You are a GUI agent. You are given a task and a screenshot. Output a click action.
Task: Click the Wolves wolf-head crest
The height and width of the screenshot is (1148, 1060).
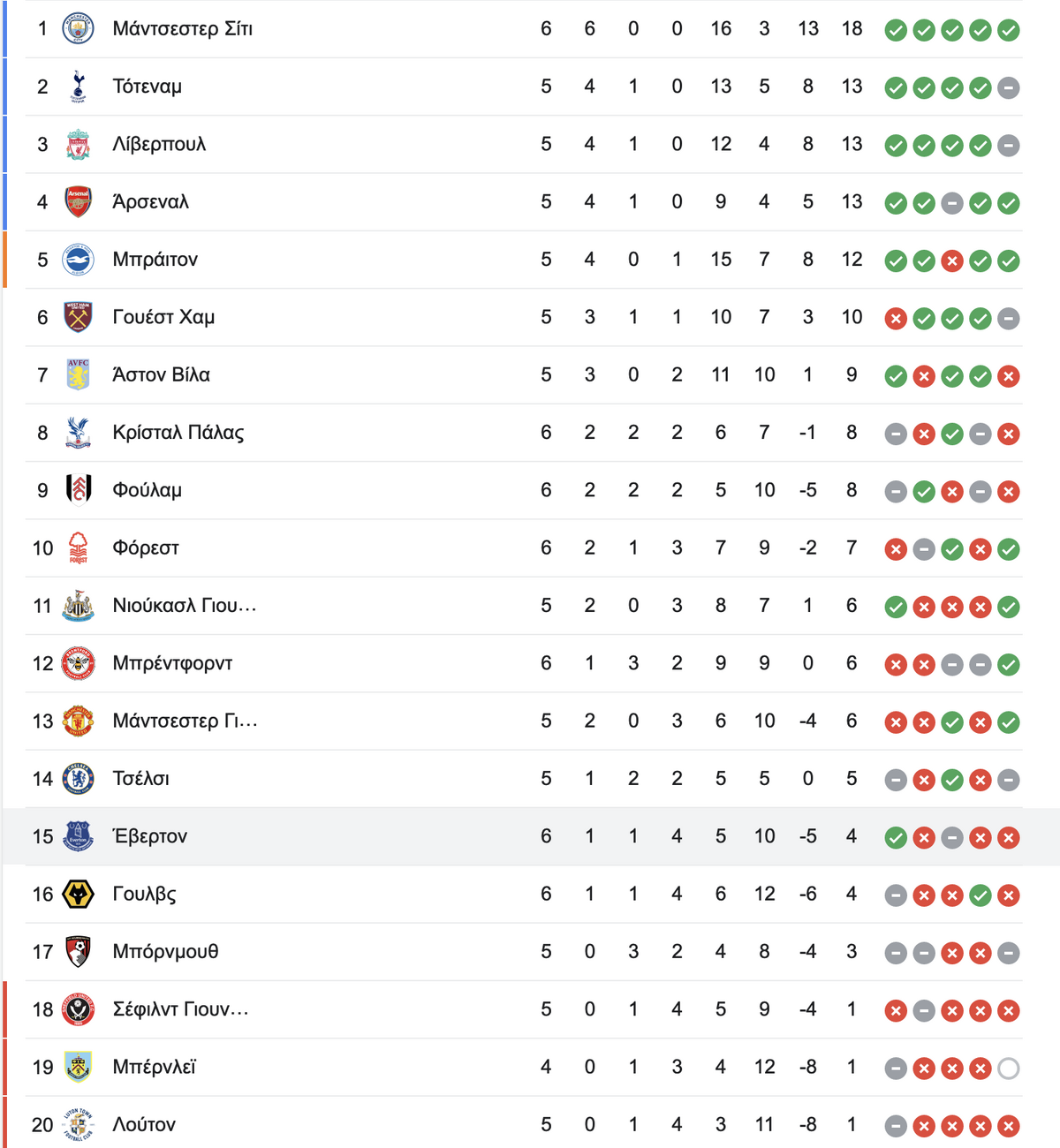click(x=79, y=895)
